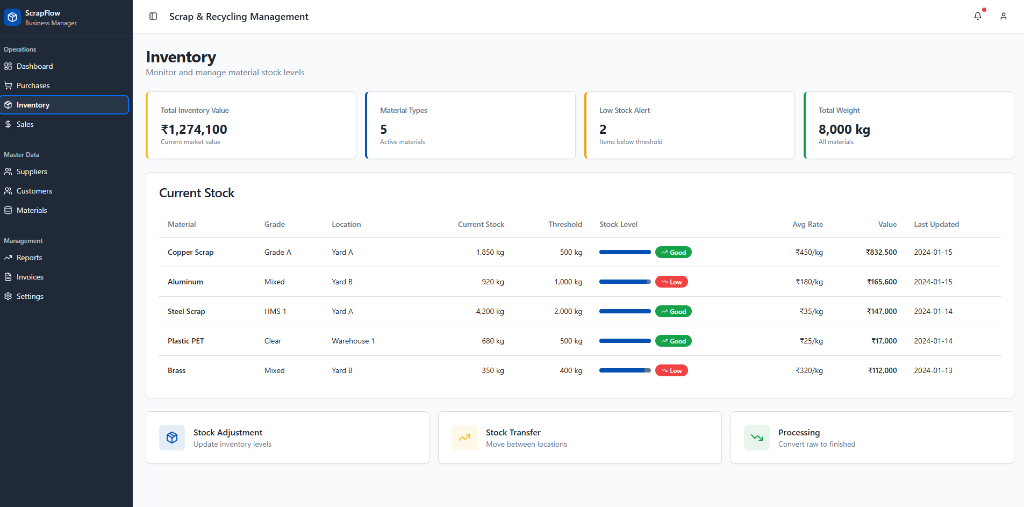The image size is (1024, 507).
Task: Select the Steel Scrap material name
Action: coord(186,312)
